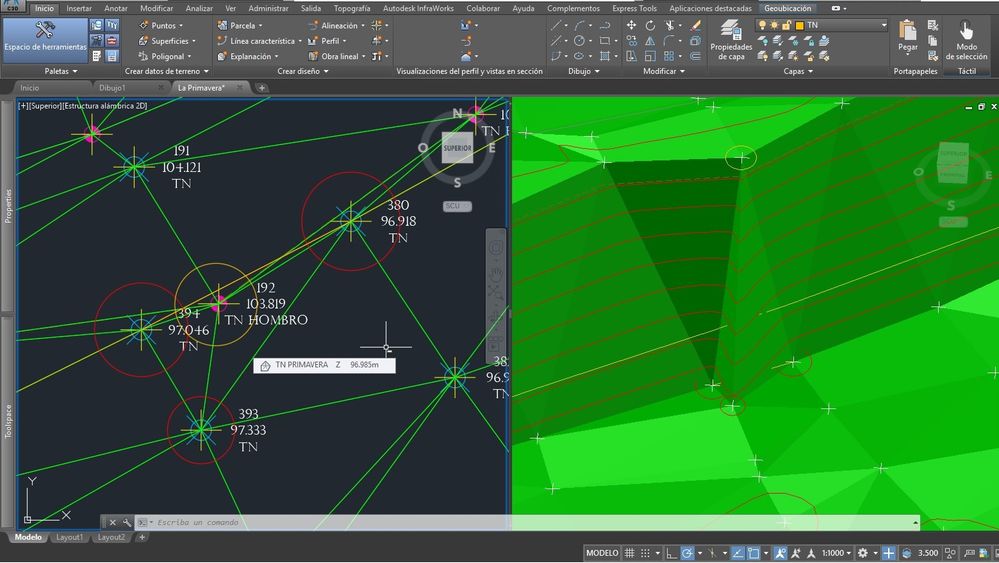Select the Scale tool in Modificar
This screenshot has height=563, width=999.
click(x=650, y=56)
